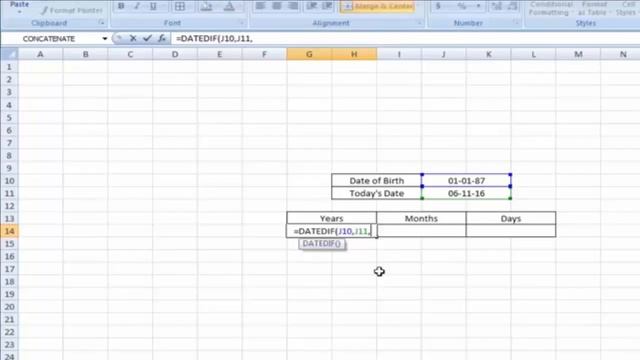Click empty cell under Days
Image resolution: width=640 pixels, height=360 pixels.
[511, 231]
